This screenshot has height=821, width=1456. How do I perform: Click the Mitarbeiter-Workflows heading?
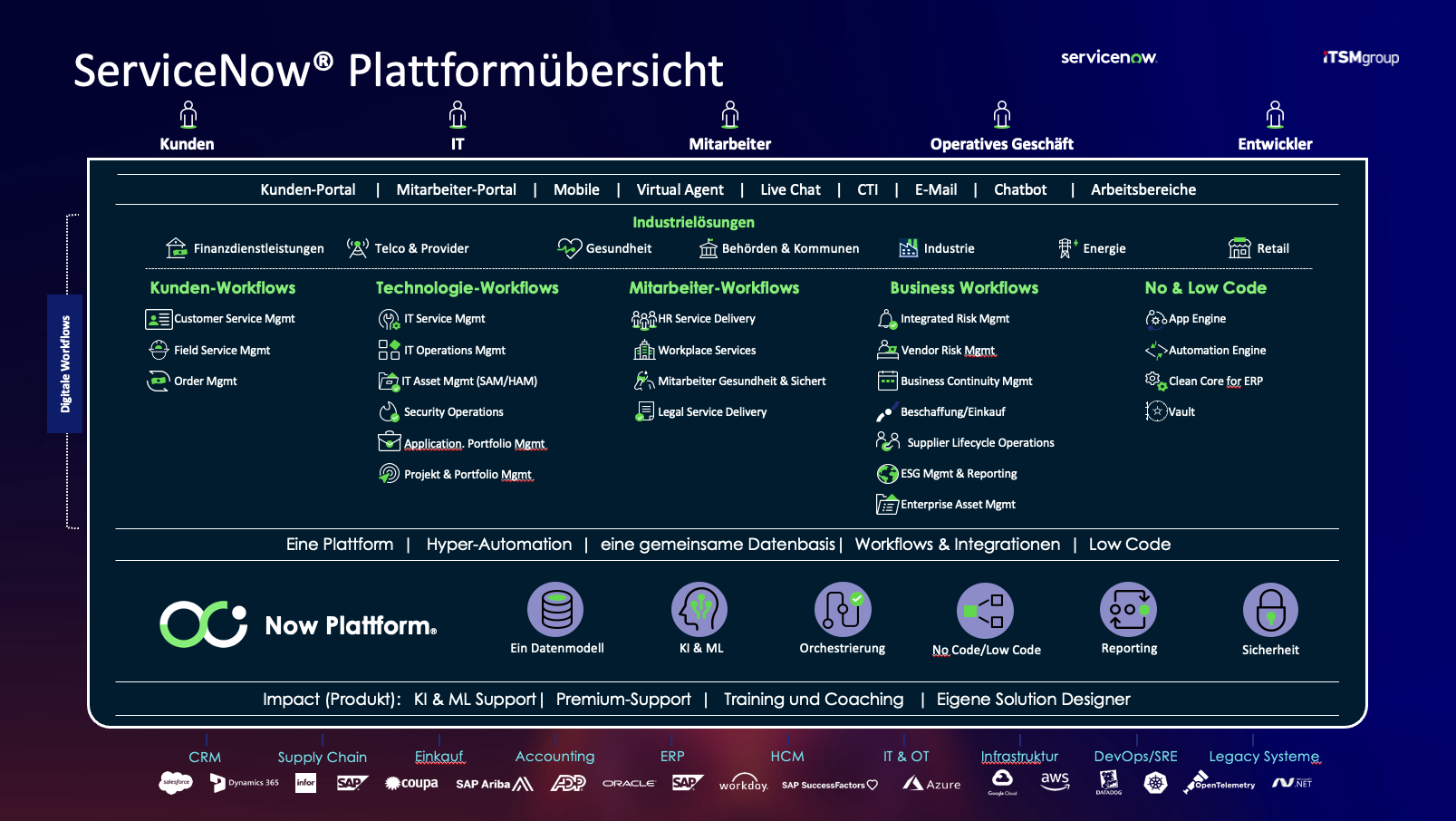(714, 287)
